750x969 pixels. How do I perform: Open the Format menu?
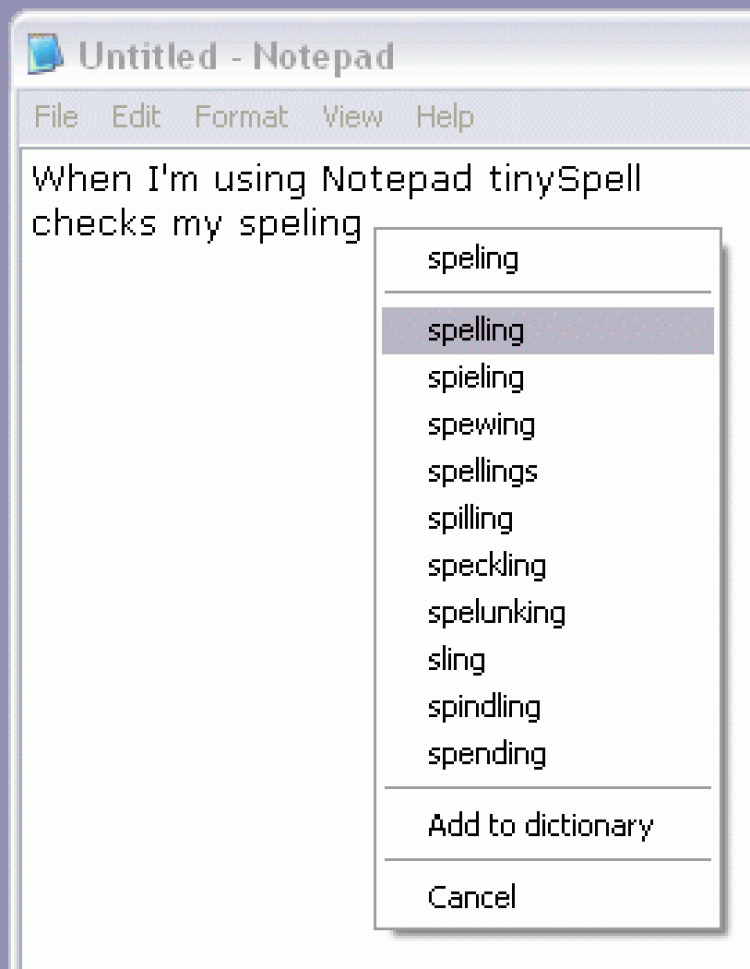click(x=241, y=117)
